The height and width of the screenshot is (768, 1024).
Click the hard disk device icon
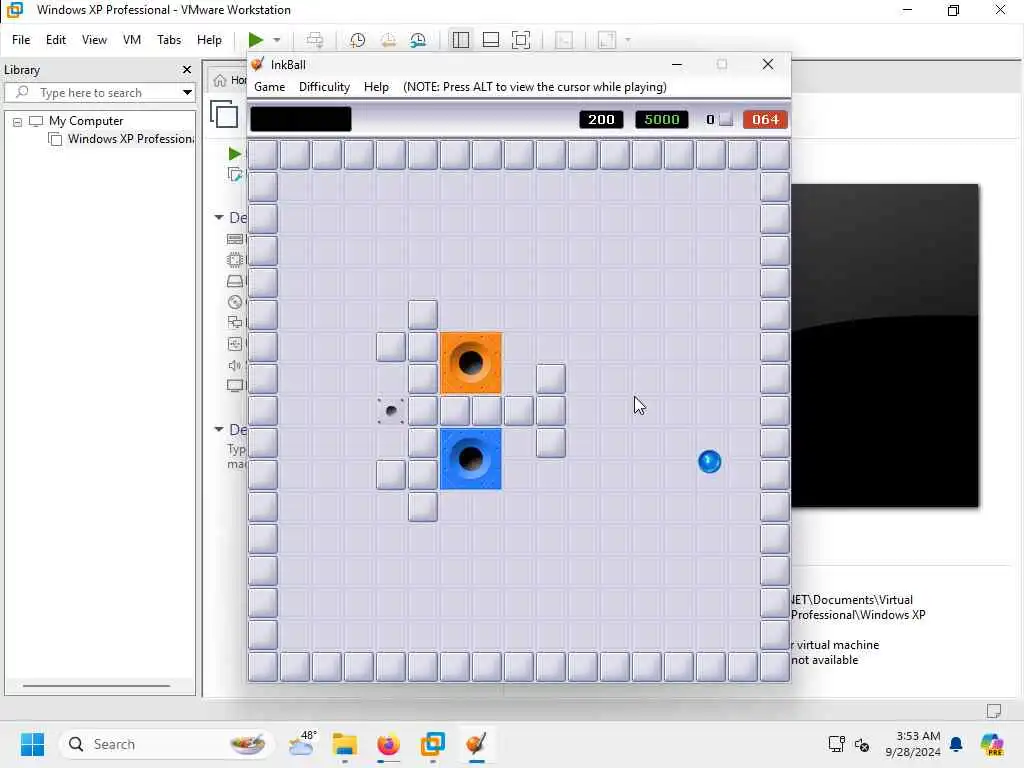(x=235, y=281)
